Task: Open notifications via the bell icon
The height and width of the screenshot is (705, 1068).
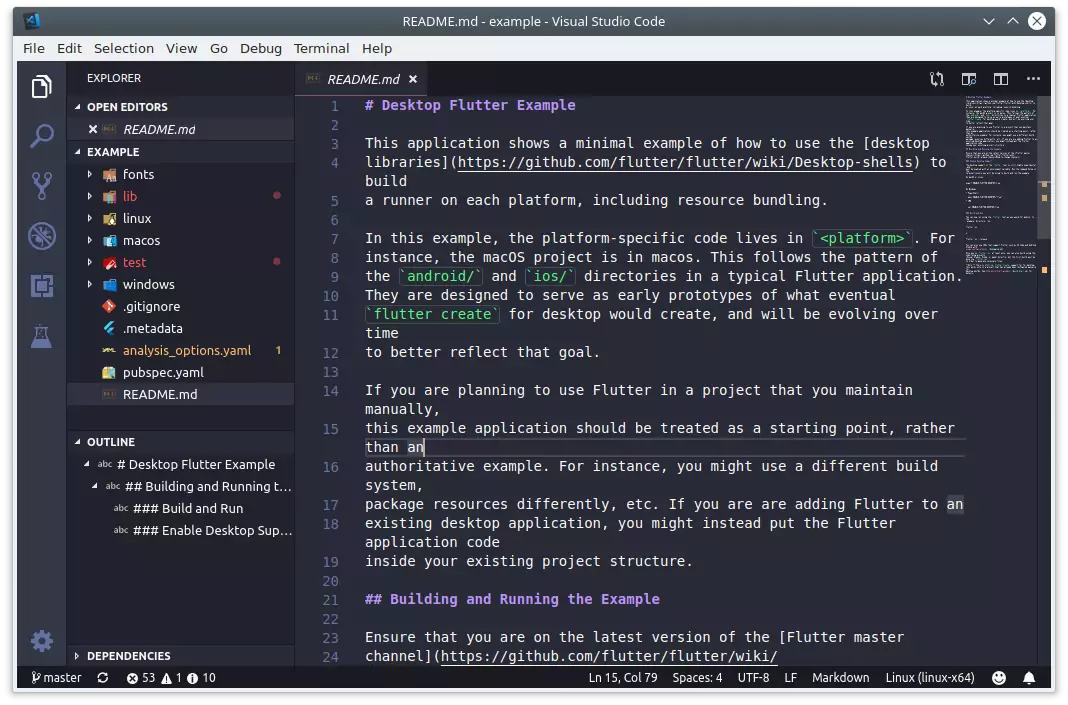Action: point(1029,677)
